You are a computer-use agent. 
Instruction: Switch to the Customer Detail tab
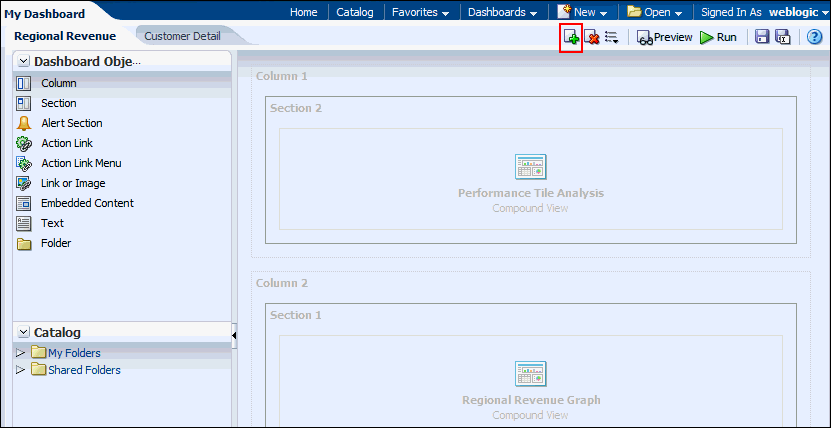pos(182,37)
